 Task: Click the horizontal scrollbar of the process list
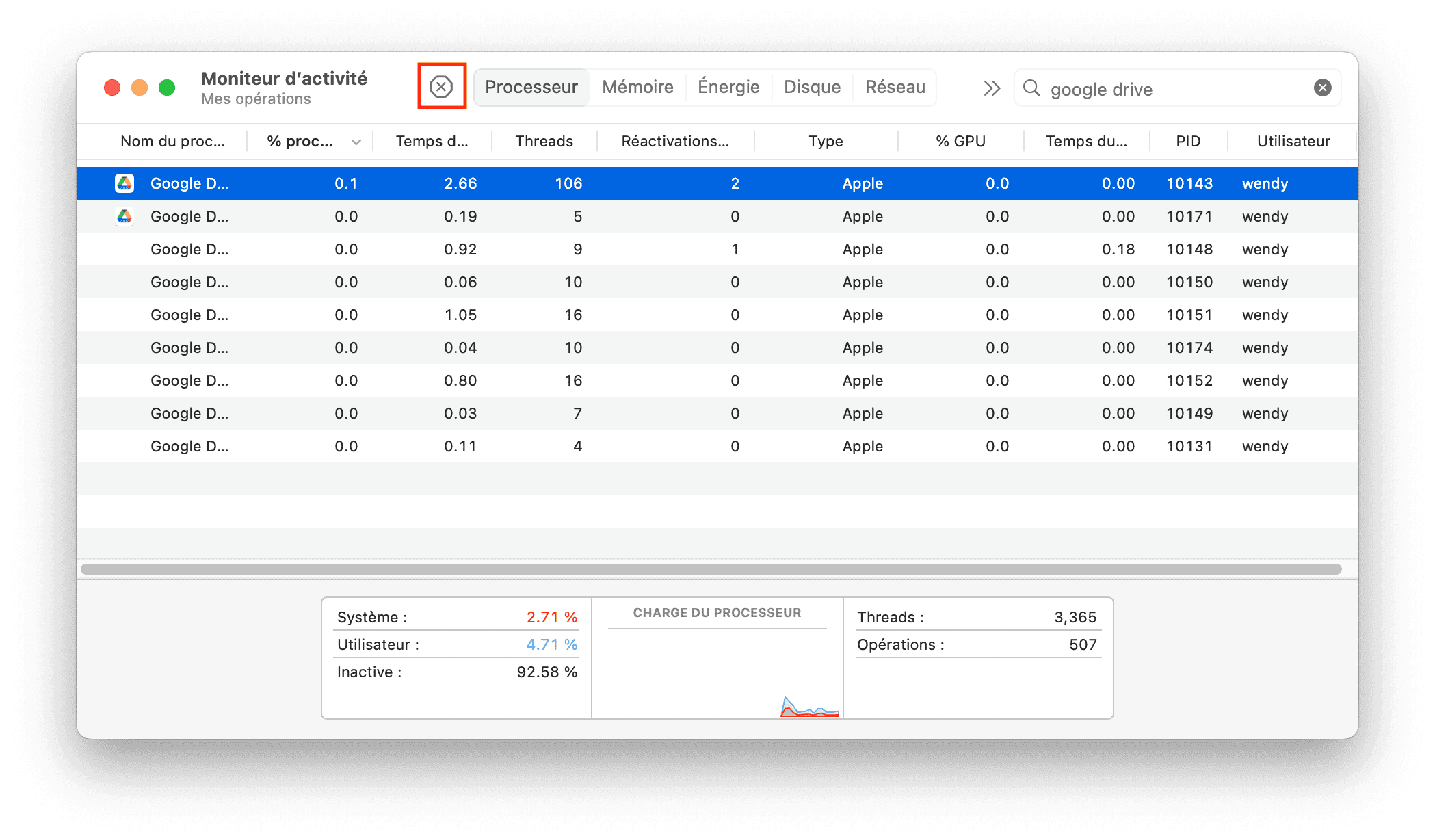tap(711, 569)
